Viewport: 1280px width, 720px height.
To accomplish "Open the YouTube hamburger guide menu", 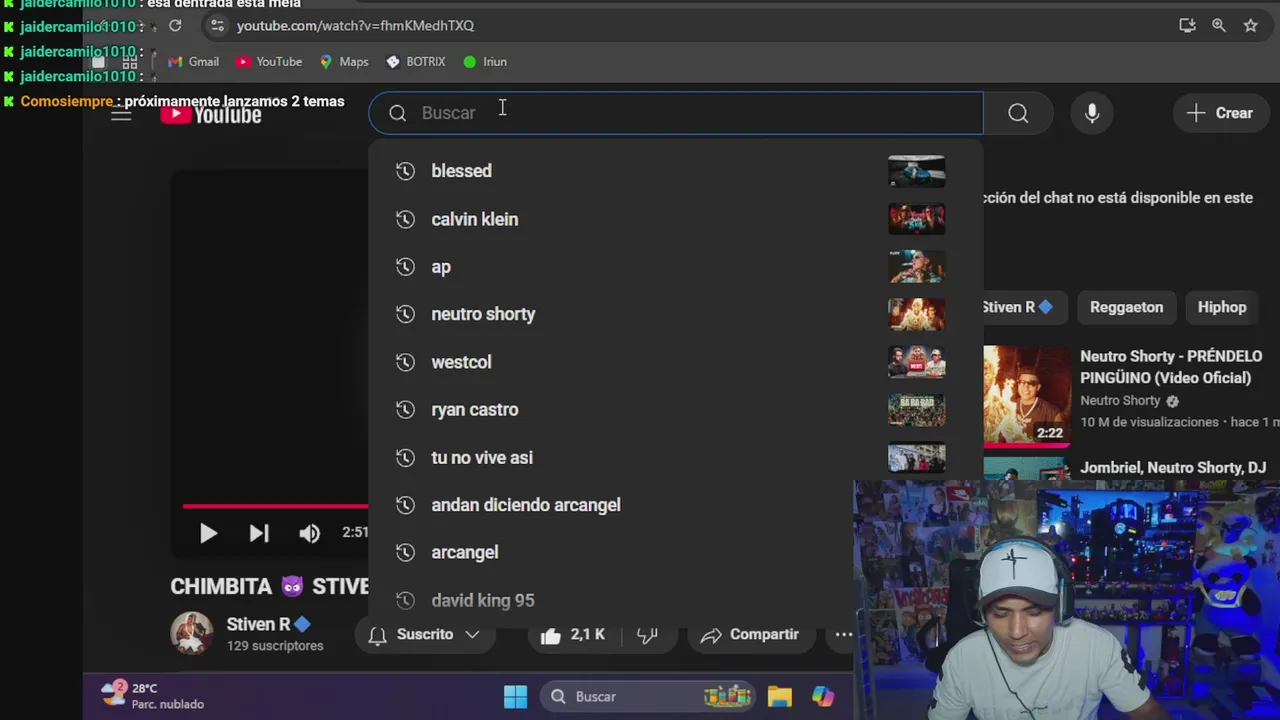I will pos(121,114).
